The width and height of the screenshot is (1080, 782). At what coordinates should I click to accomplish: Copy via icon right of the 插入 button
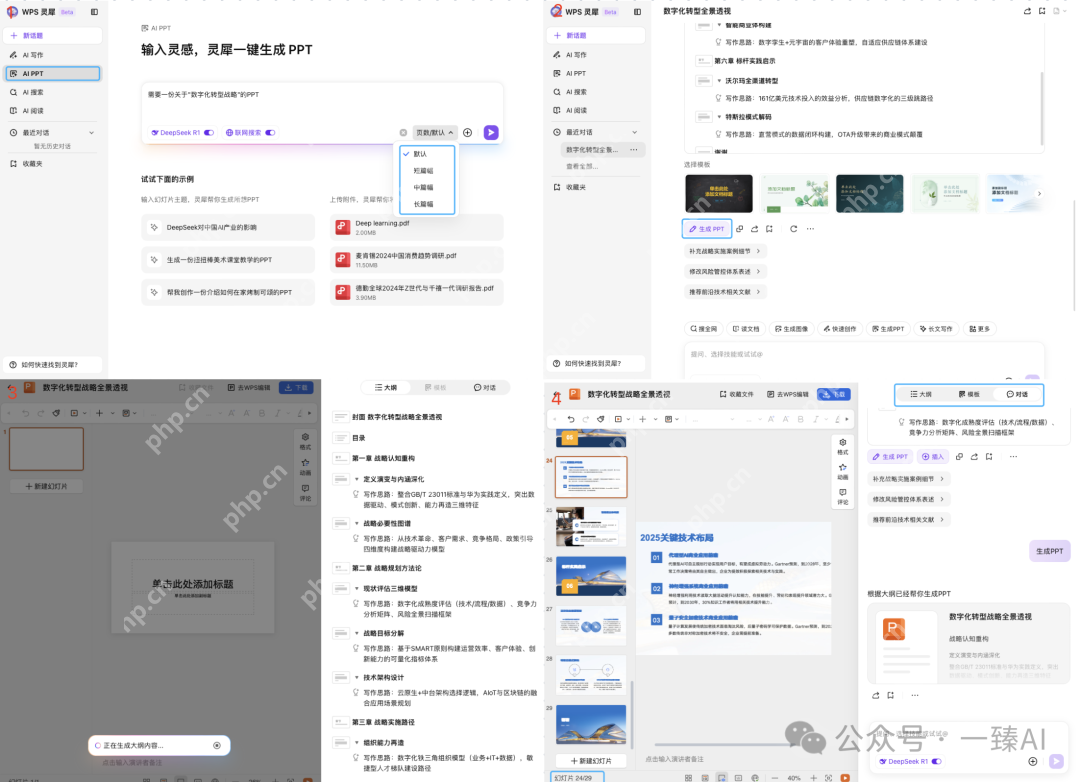(x=959, y=457)
